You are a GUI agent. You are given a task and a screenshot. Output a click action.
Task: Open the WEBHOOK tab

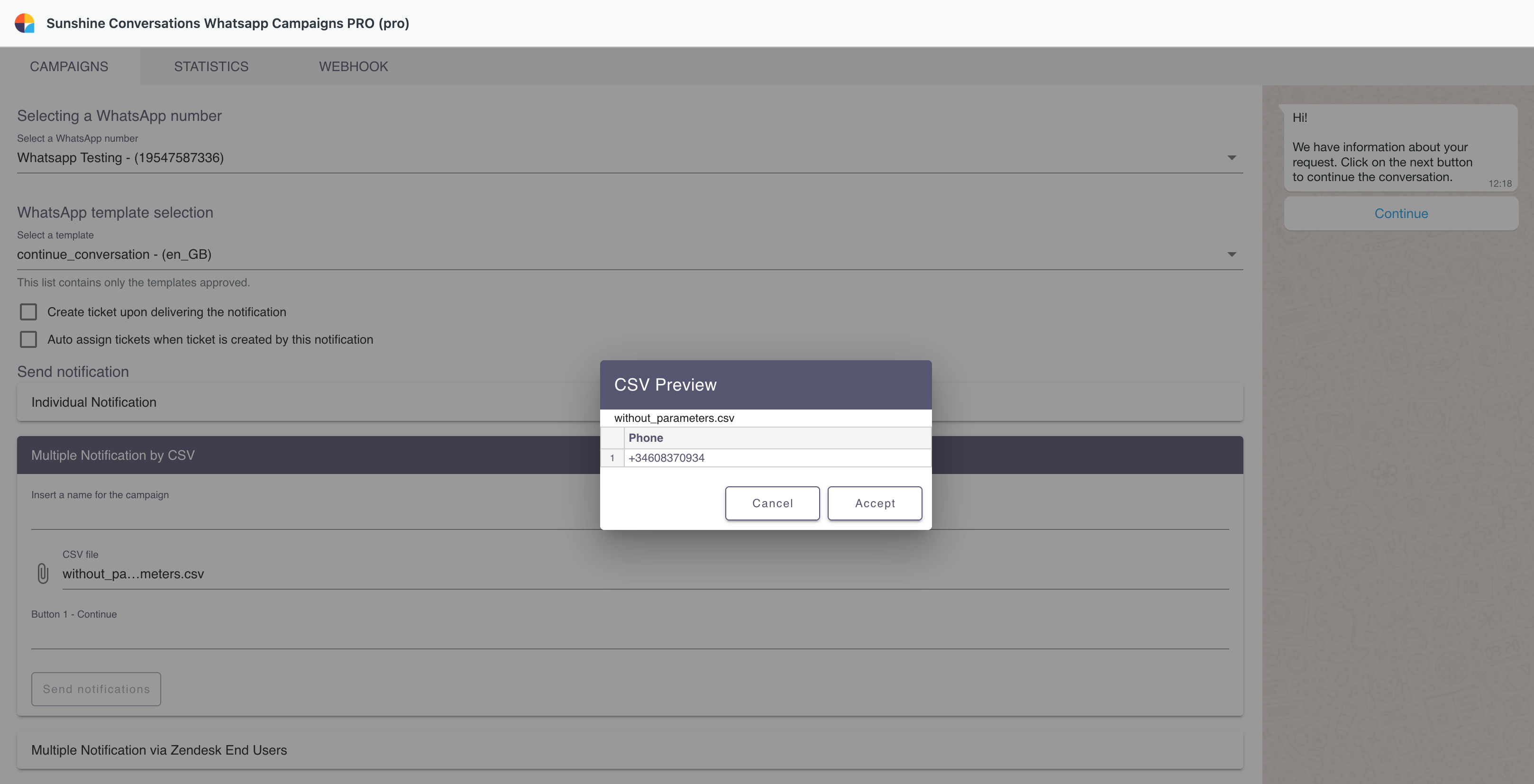click(x=353, y=66)
